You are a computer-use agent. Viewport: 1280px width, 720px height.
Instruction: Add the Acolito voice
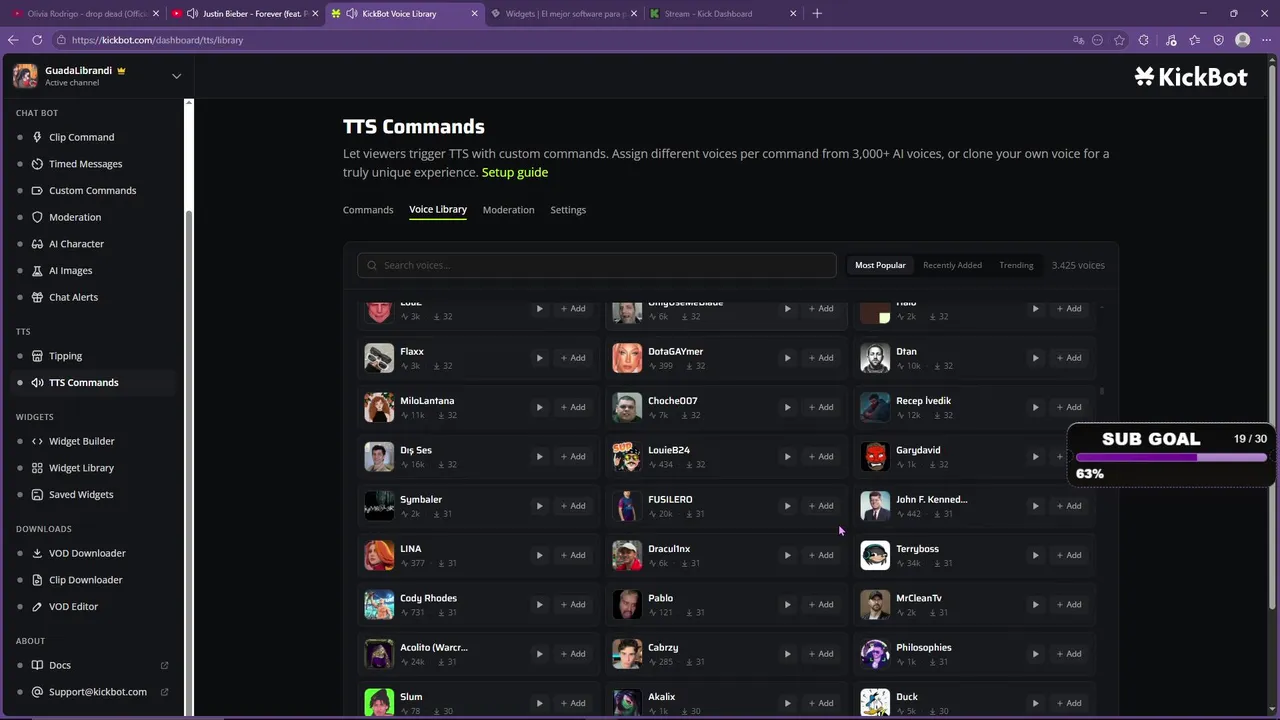click(x=573, y=654)
